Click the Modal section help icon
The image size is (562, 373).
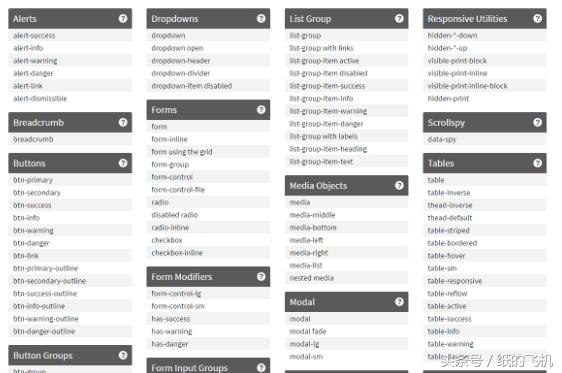[x=399, y=302]
